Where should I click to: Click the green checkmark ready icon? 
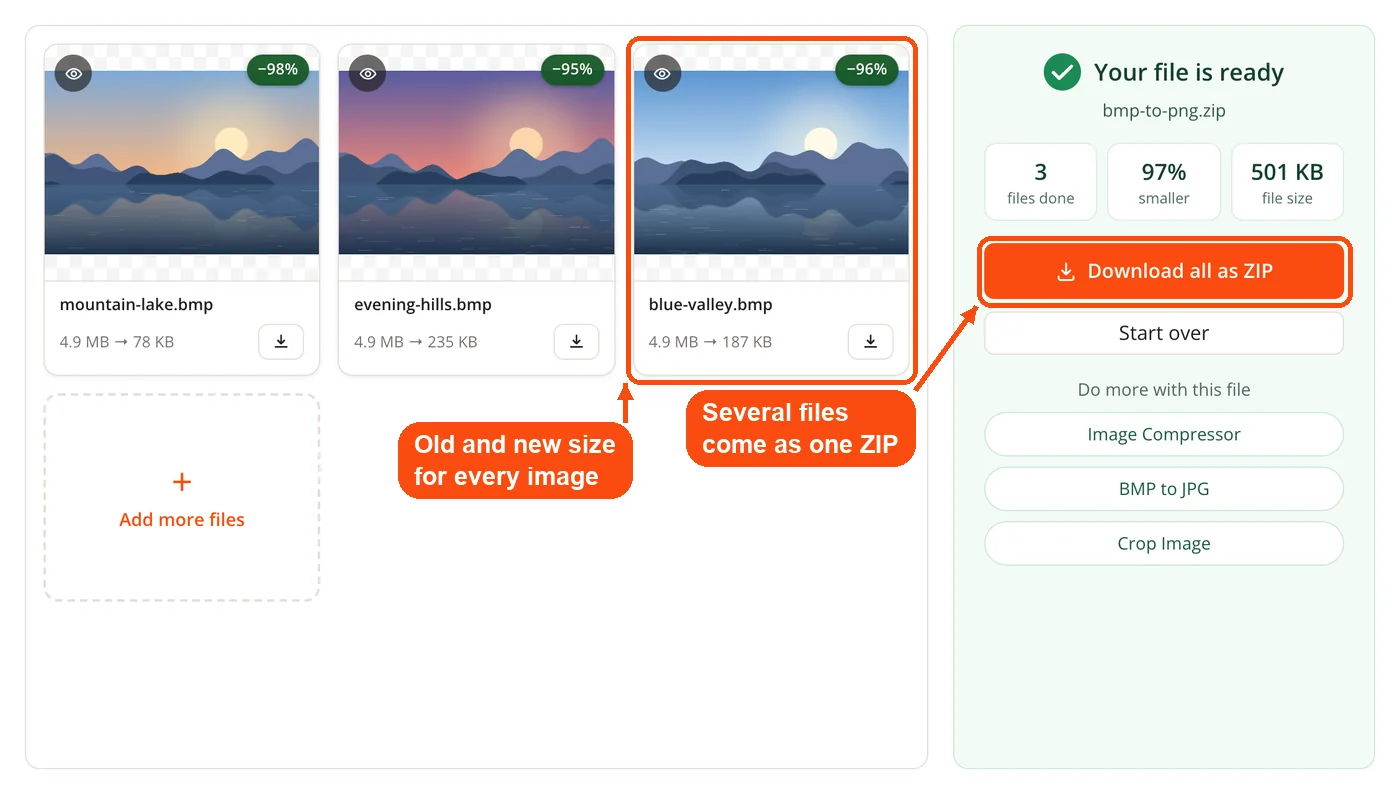point(1062,72)
